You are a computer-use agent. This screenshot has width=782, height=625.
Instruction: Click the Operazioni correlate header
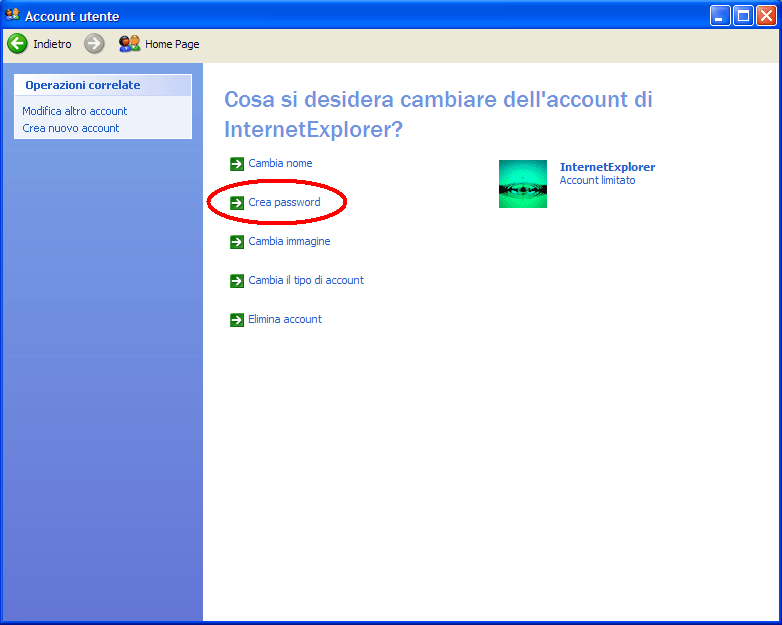pos(103,85)
